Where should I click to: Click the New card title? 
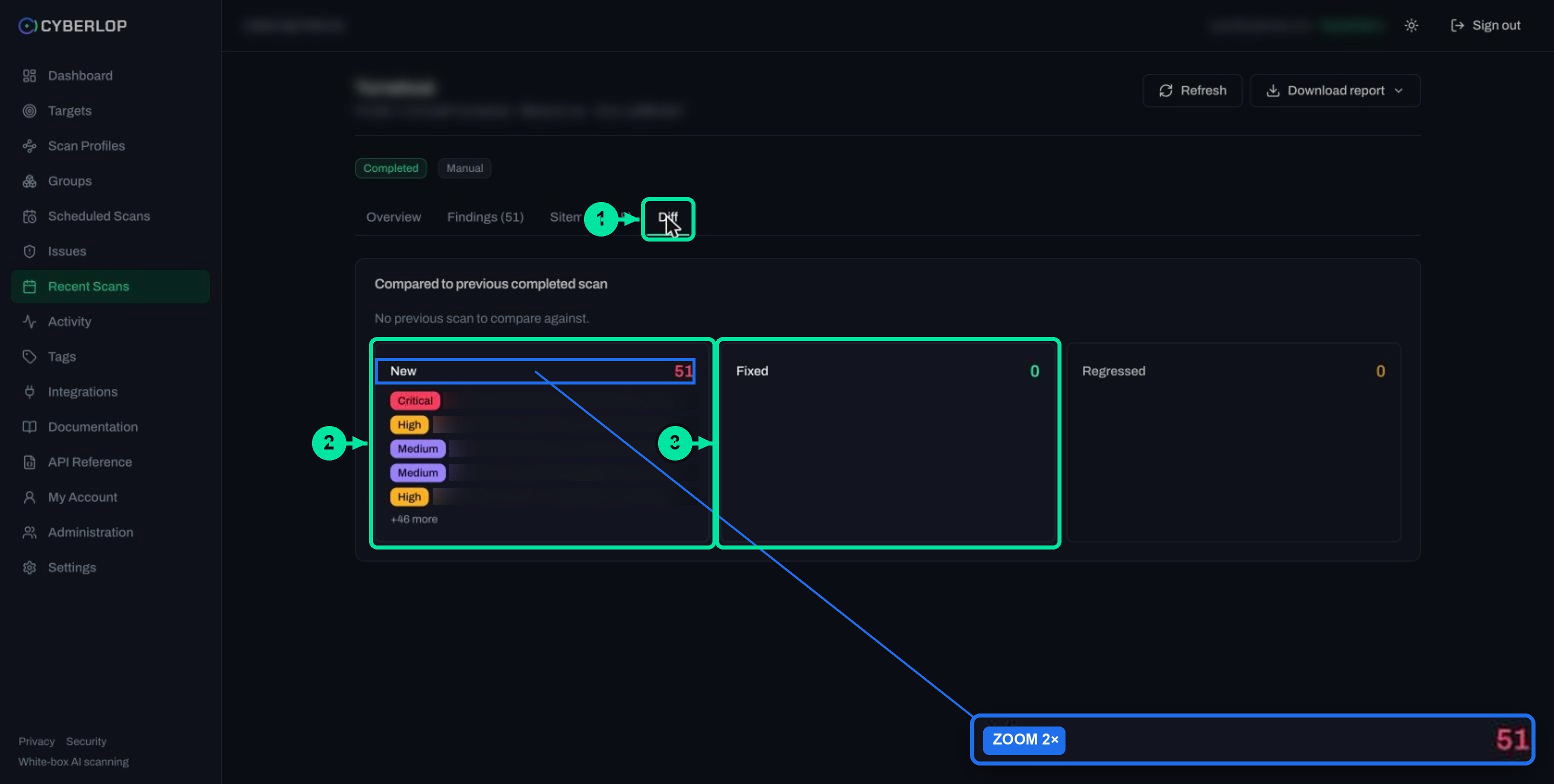403,371
